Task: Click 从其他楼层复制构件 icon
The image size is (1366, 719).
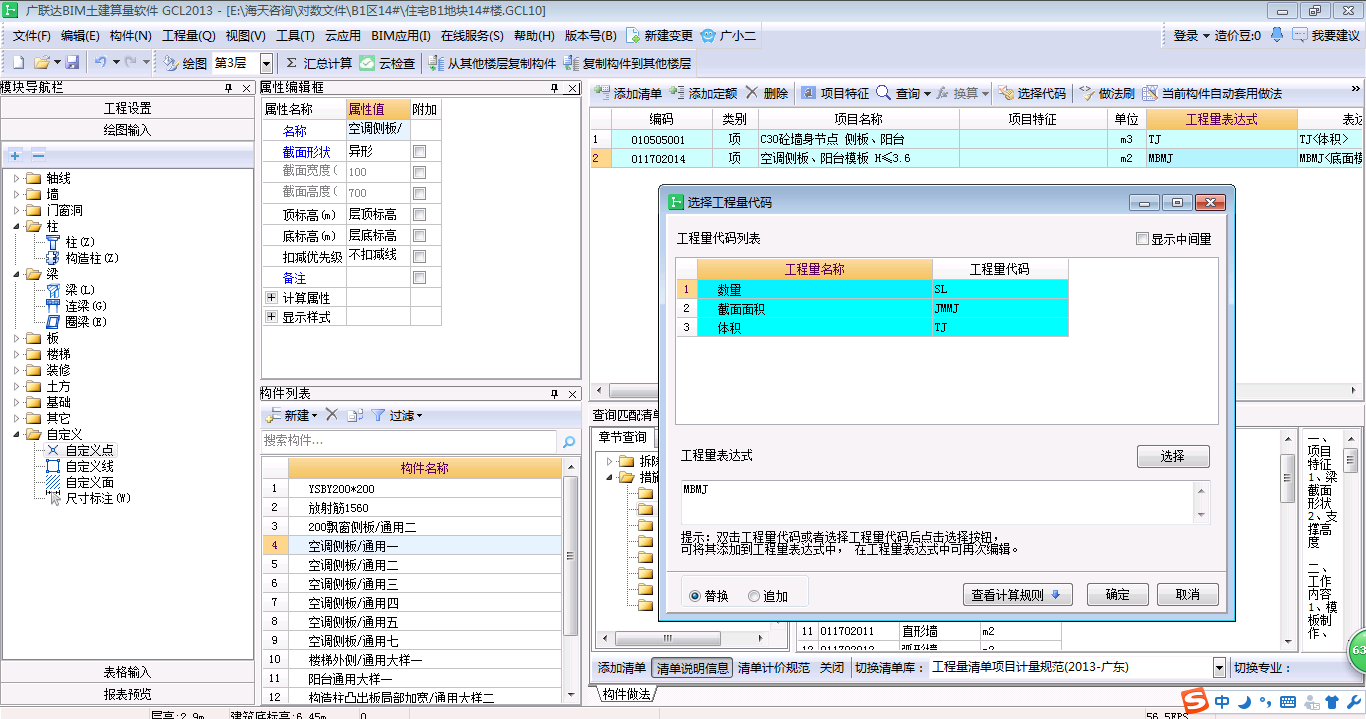Action: (x=436, y=63)
